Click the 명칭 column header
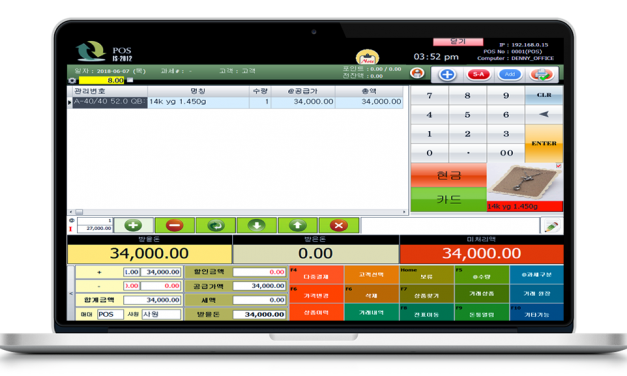This screenshot has height=376, width=627. coord(198,91)
